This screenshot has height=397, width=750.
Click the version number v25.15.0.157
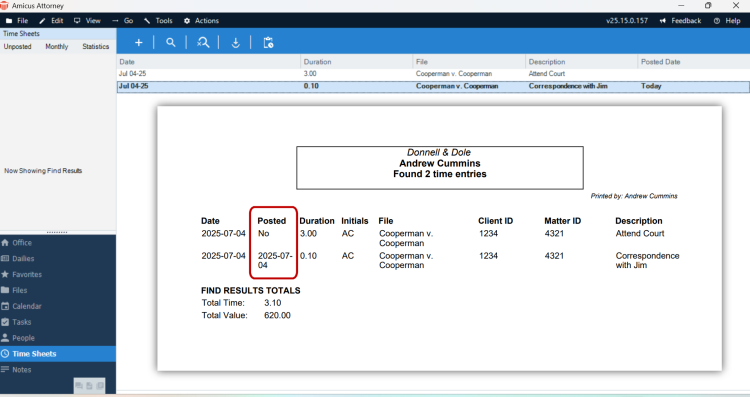[627, 21]
